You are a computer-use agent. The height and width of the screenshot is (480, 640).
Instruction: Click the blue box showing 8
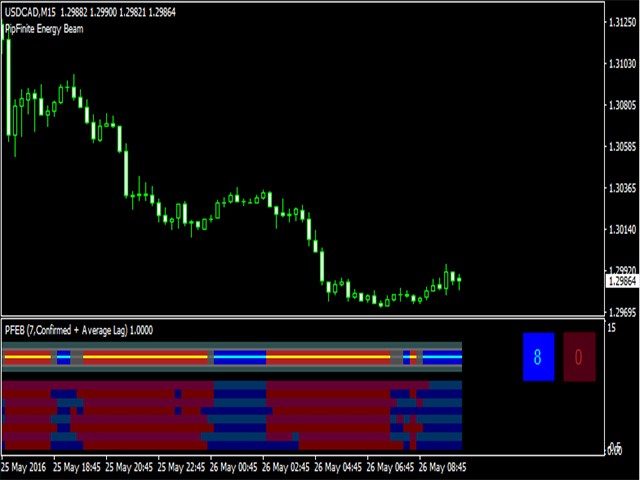538,357
